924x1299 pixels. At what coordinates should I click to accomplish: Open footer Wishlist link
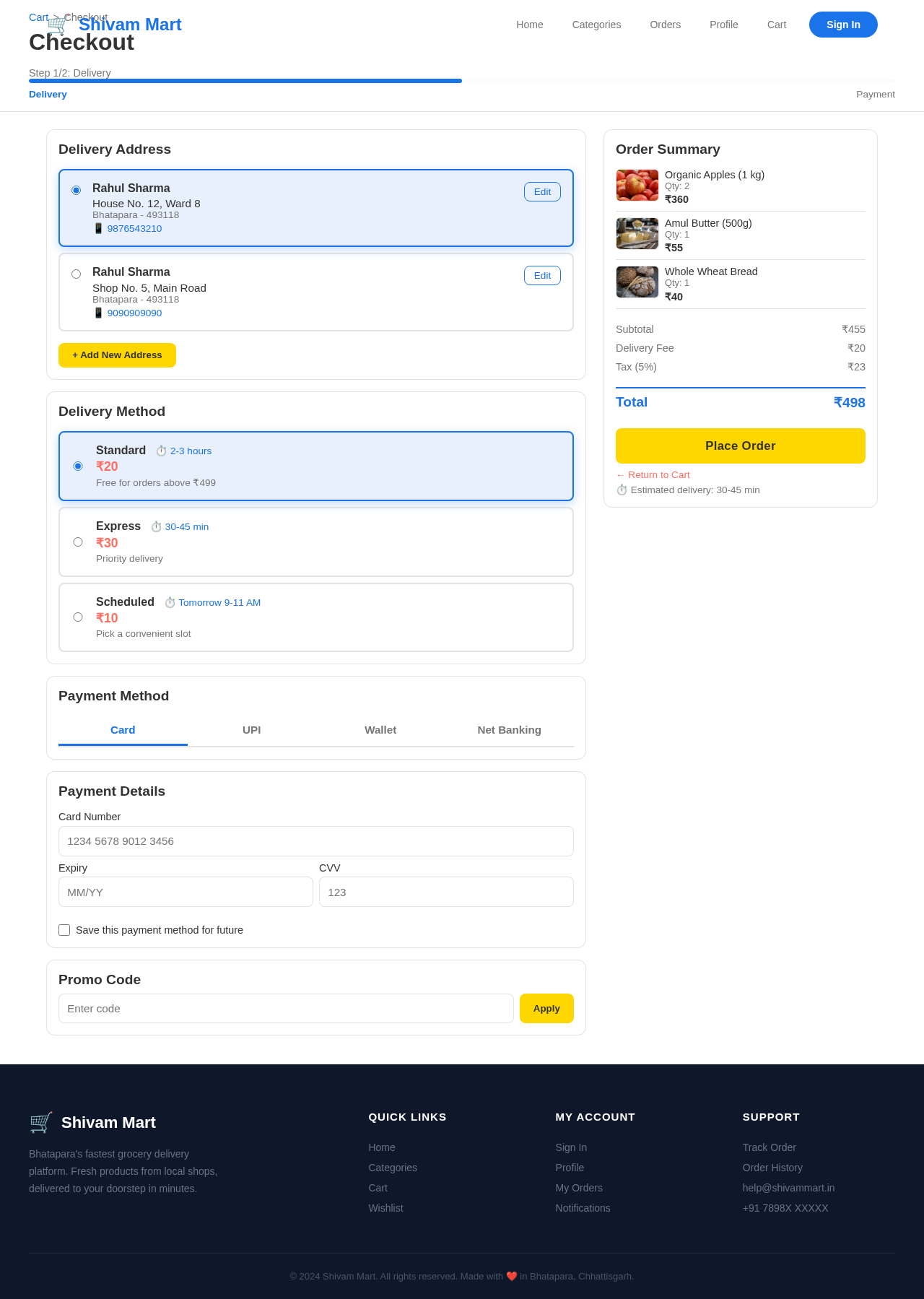[385, 1208]
